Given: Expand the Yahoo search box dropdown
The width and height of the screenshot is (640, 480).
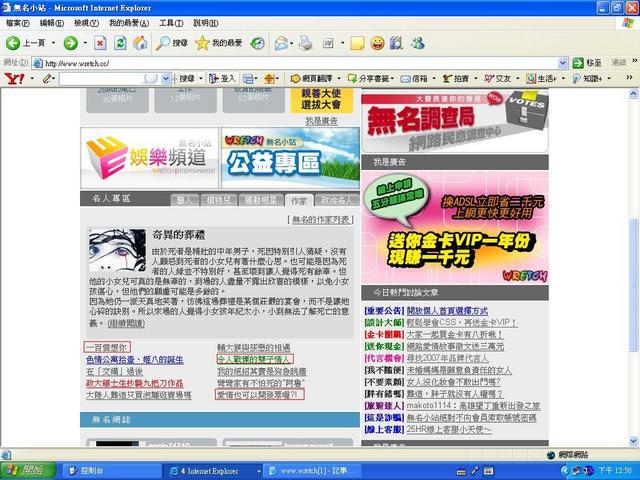Looking at the screenshot, I should (x=166, y=78).
